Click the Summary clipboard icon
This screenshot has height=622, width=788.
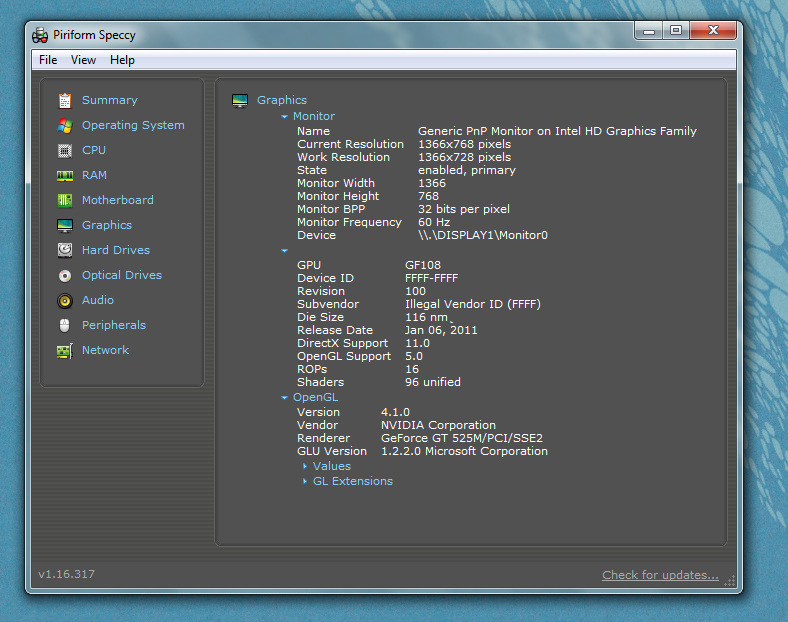pos(65,100)
